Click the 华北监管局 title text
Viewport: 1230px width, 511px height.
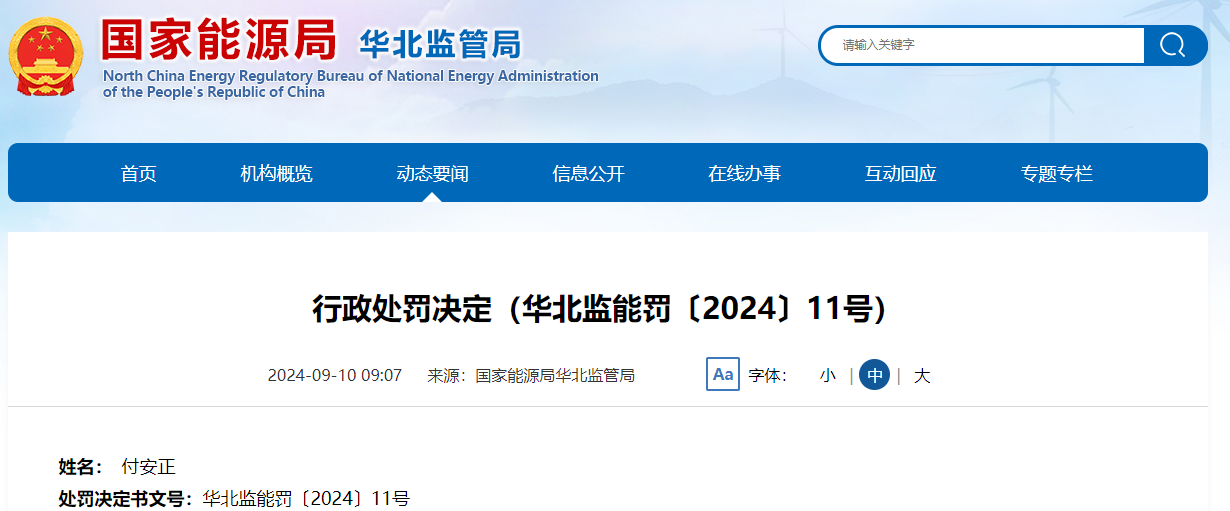440,43
